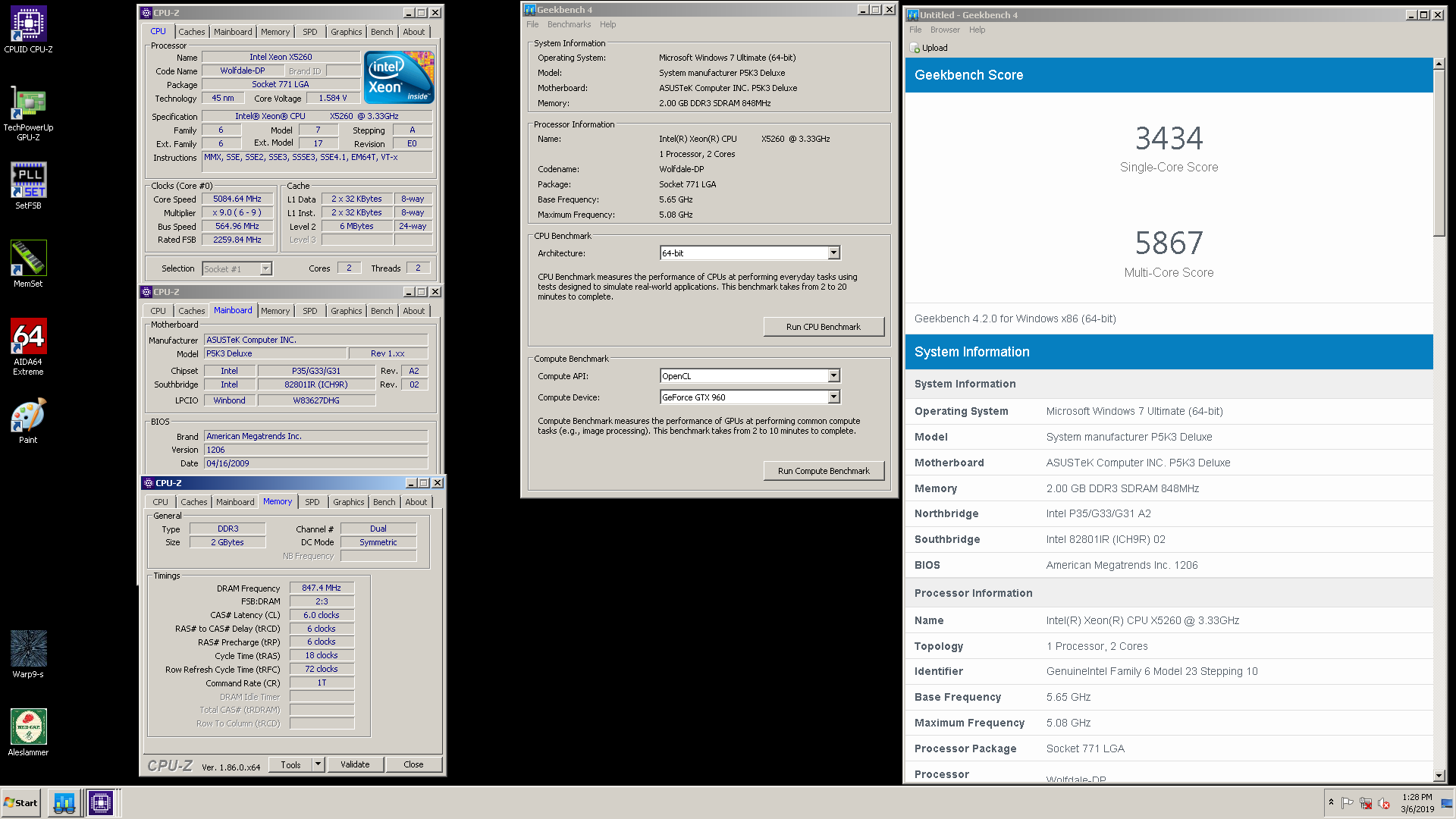Click the Geekbench 4 window title icon
1456x819 pixels.
coord(530,10)
